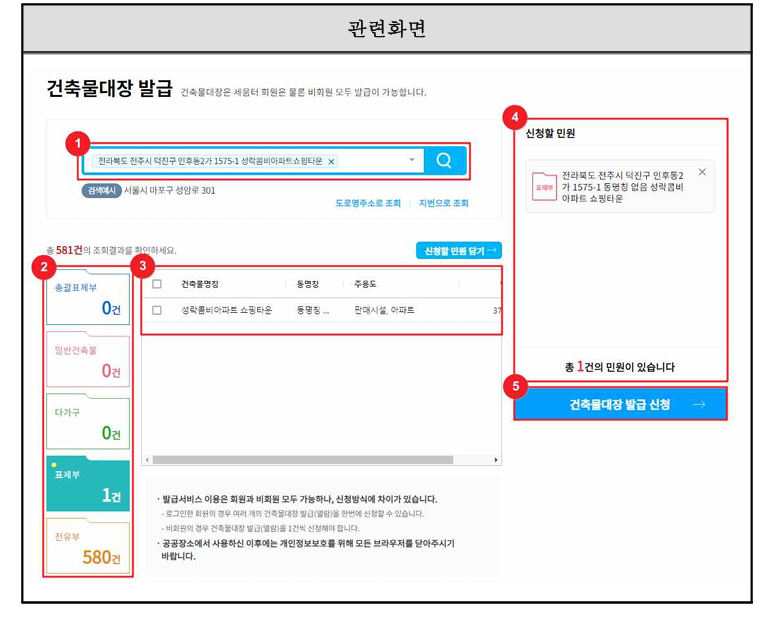This screenshot has width=783, height=618.
Task: Expand the address search dropdown arrow
Action: click(411, 160)
